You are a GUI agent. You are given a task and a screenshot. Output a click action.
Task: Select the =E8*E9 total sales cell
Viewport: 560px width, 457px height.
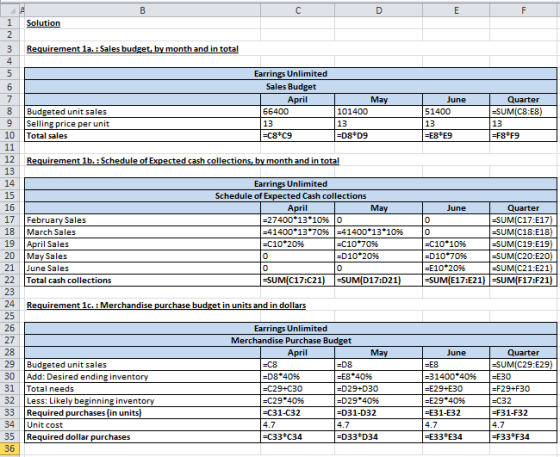coord(456,136)
